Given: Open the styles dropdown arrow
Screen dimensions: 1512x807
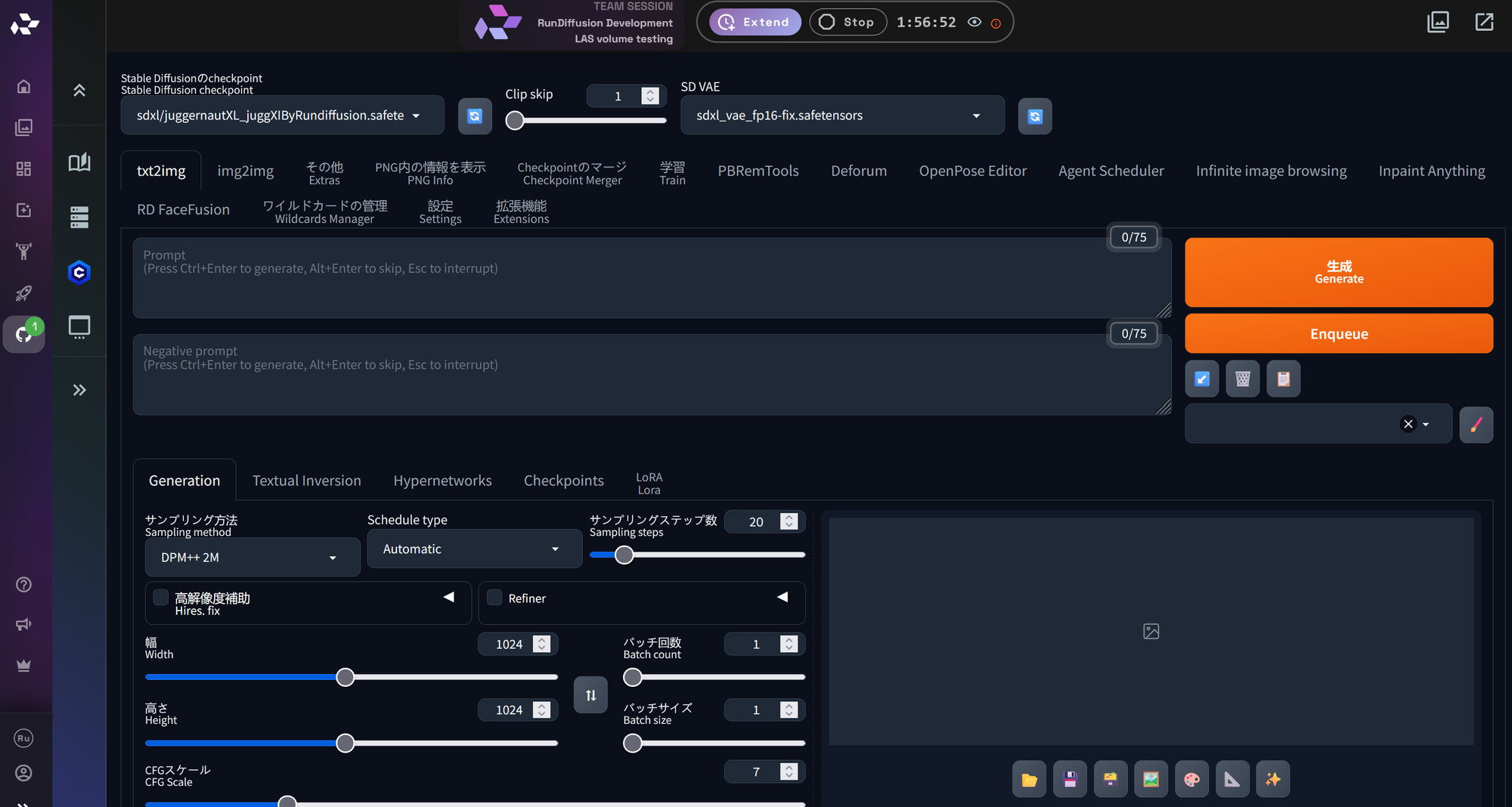Looking at the screenshot, I should tap(1426, 425).
